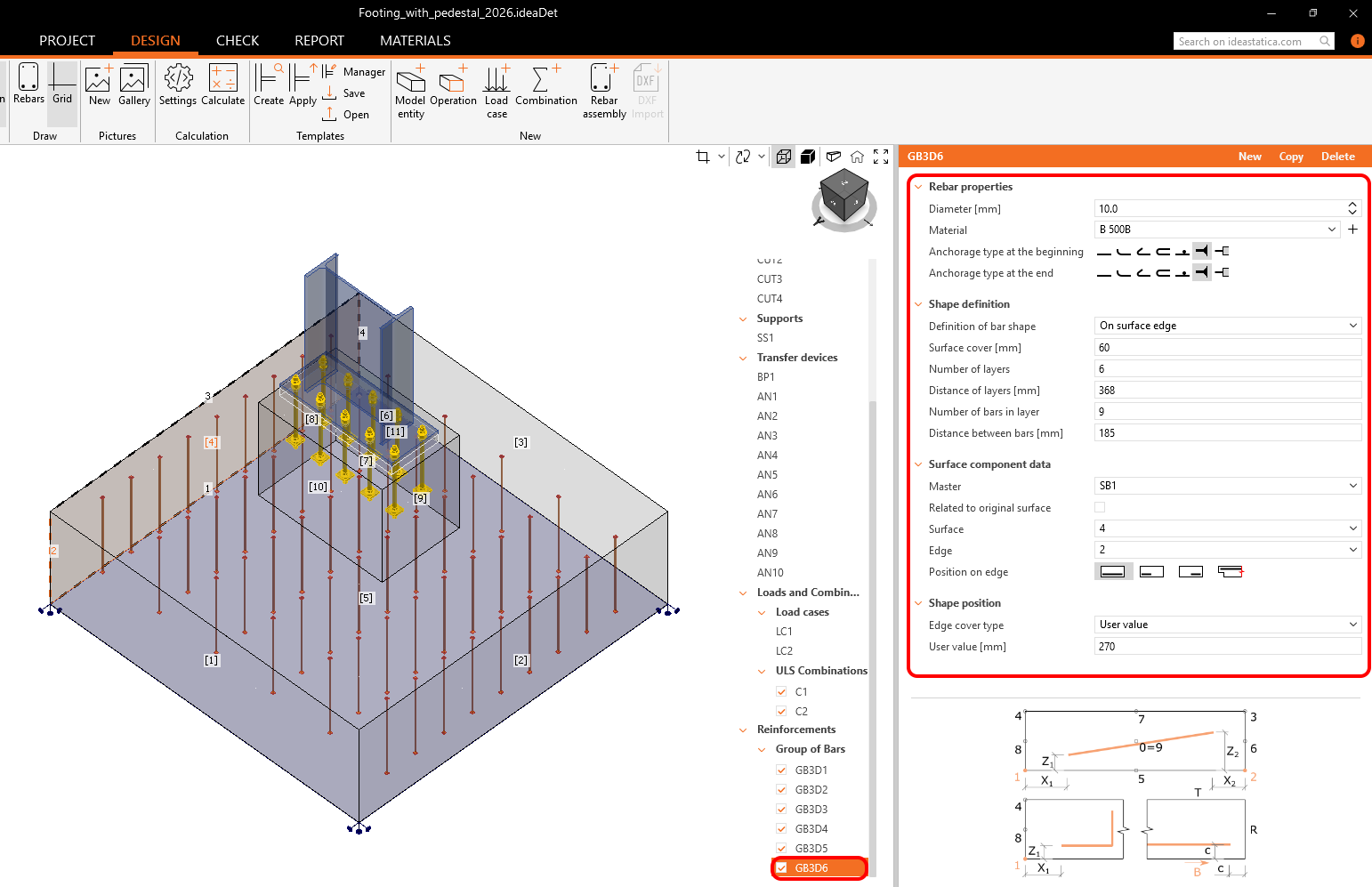
Task: Open calculation Settings
Action: click(178, 85)
